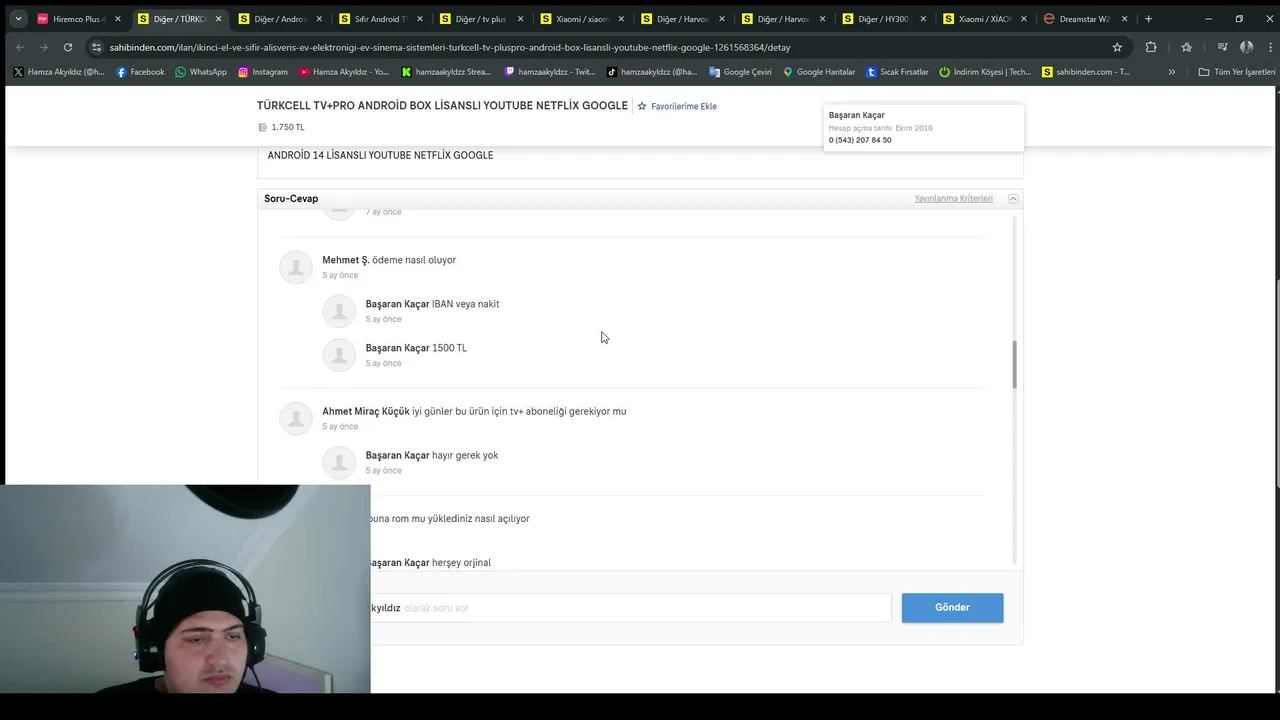Click the sahibinden.com URL address bar

tap(450, 47)
